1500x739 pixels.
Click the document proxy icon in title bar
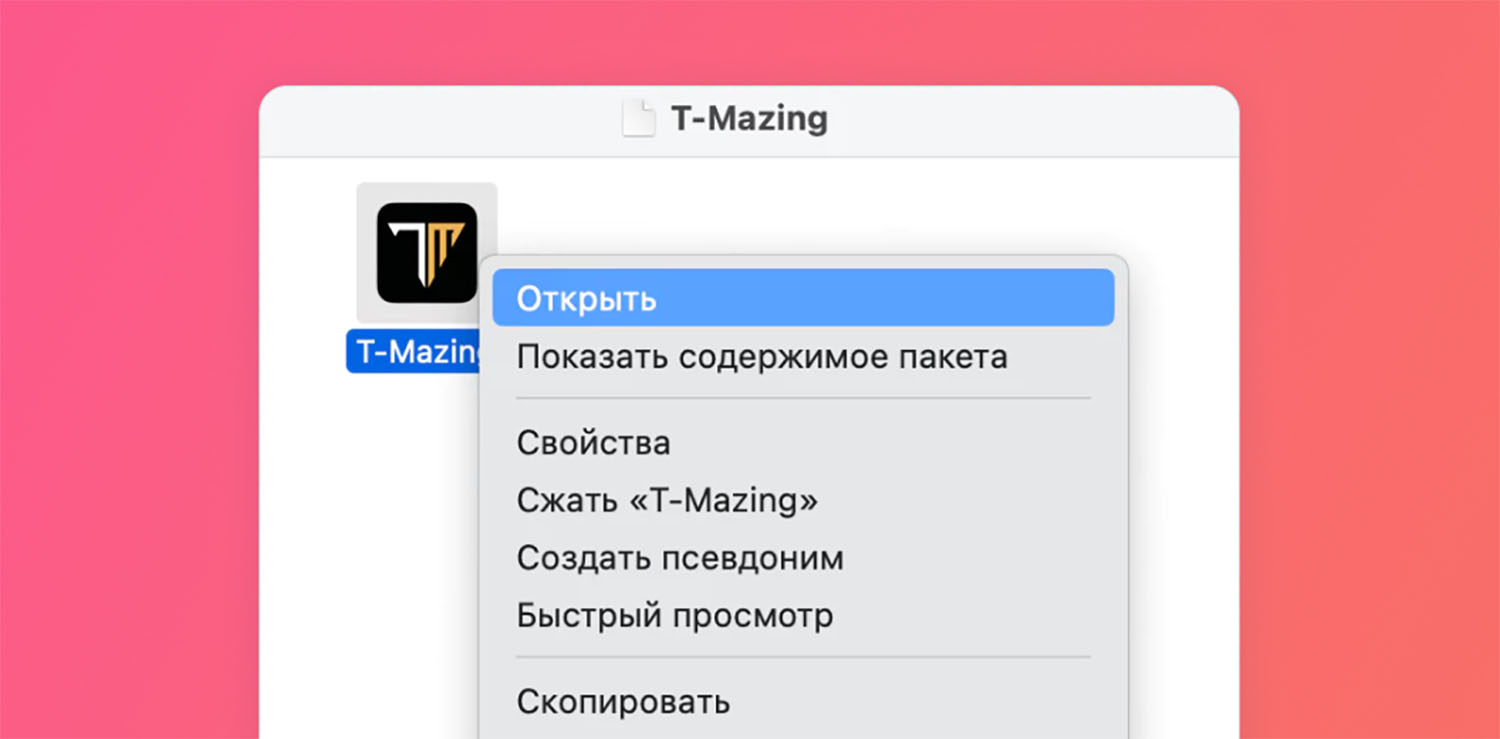(x=638, y=119)
